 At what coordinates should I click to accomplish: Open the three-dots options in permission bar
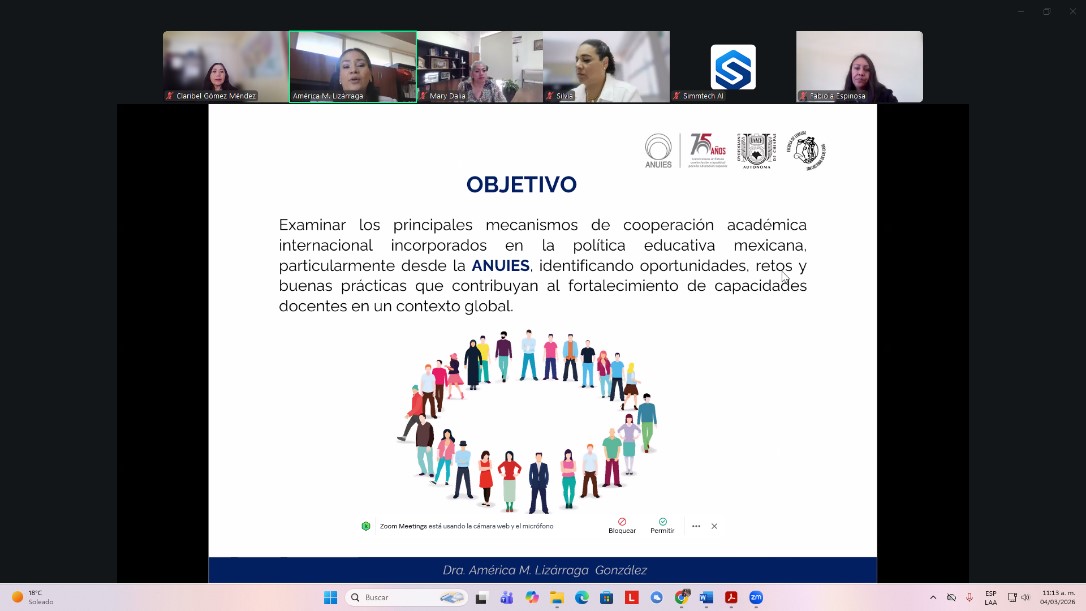696,526
